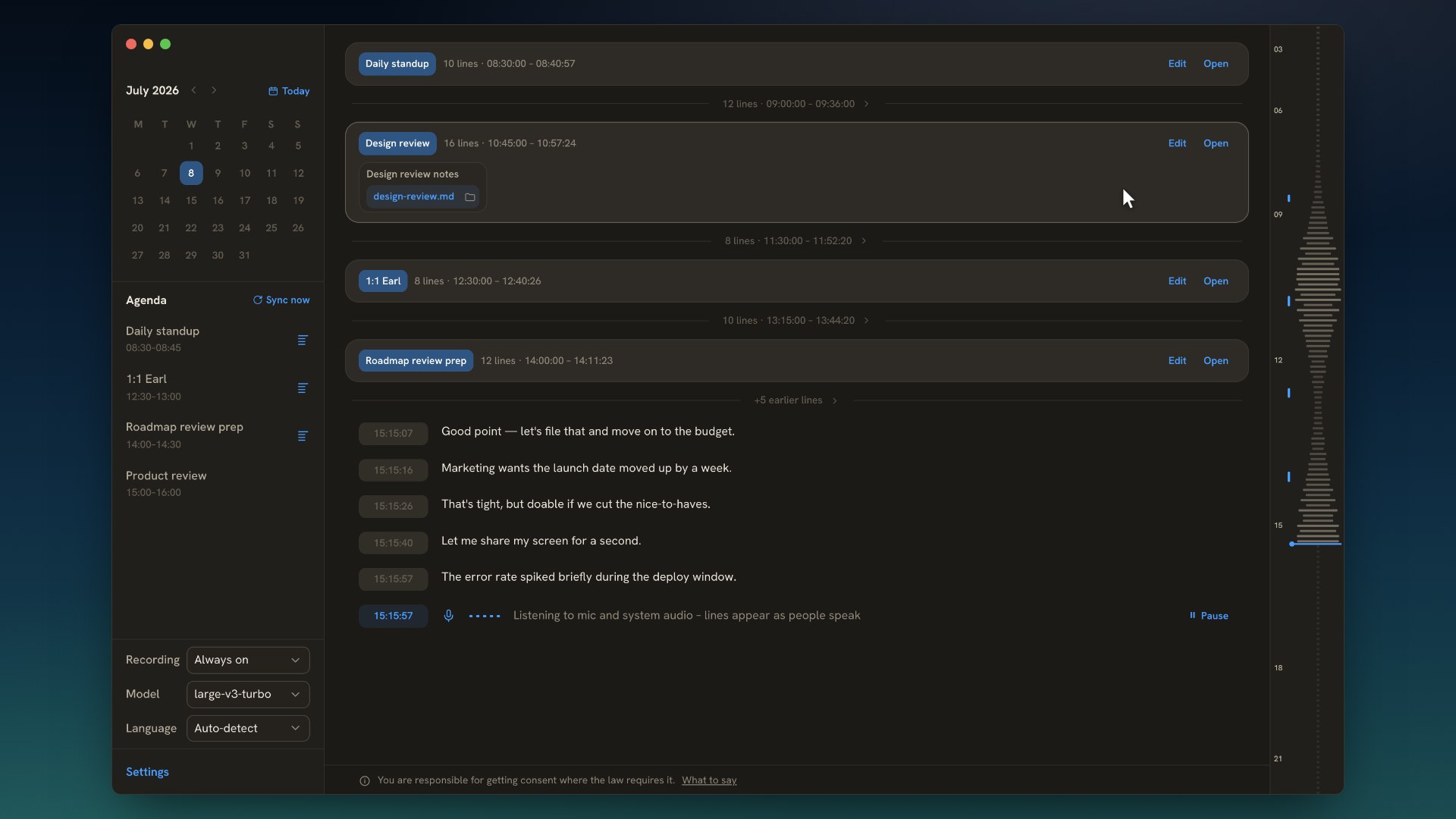Go to previous month in calendar
The height and width of the screenshot is (819, 1456).
(x=194, y=90)
